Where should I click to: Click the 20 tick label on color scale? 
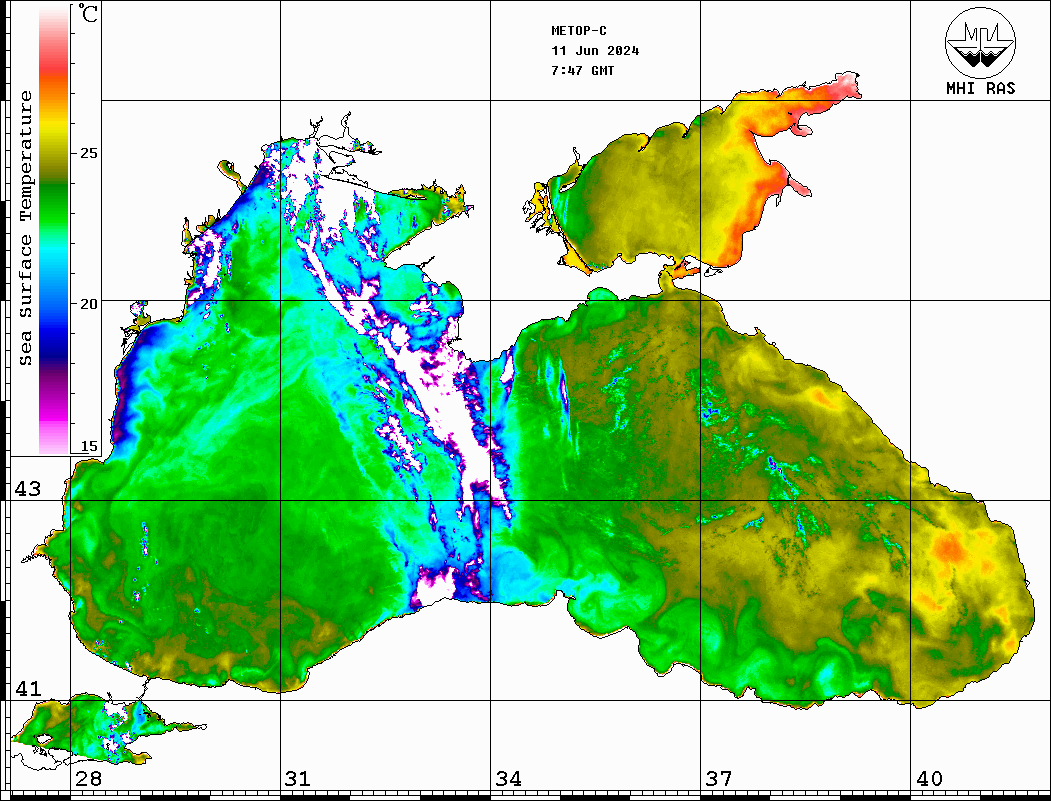pos(88,304)
